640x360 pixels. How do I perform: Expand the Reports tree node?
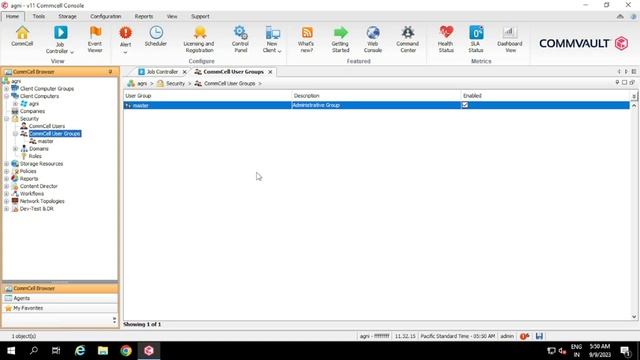[7, 179]
